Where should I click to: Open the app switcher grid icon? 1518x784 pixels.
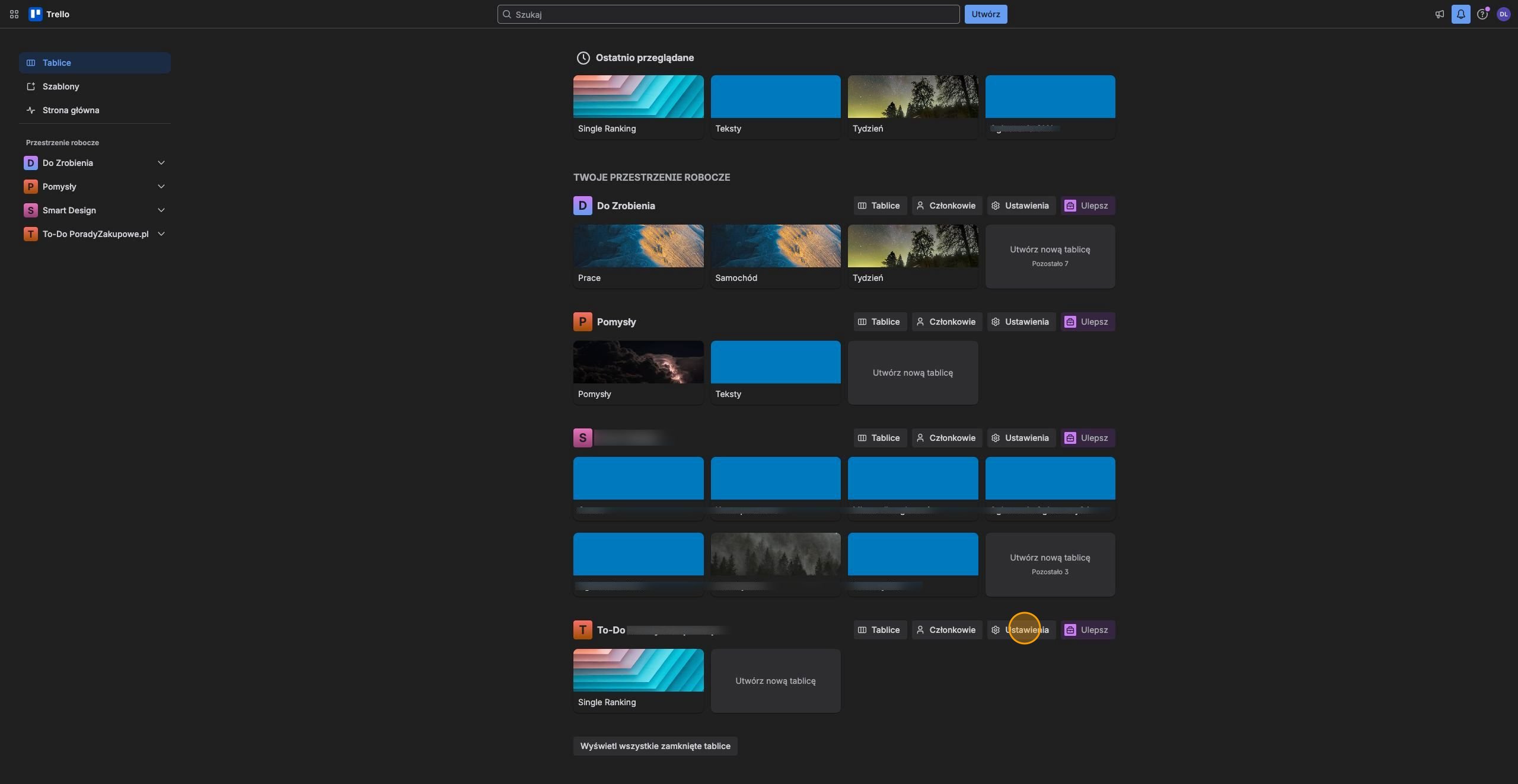(14, 14)
